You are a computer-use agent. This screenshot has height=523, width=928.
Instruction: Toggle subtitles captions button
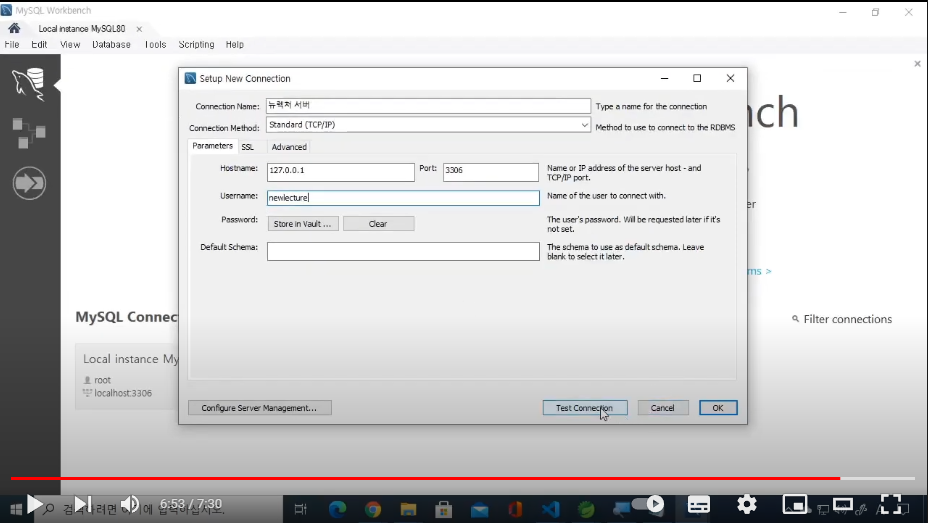(x=698, y=505)
